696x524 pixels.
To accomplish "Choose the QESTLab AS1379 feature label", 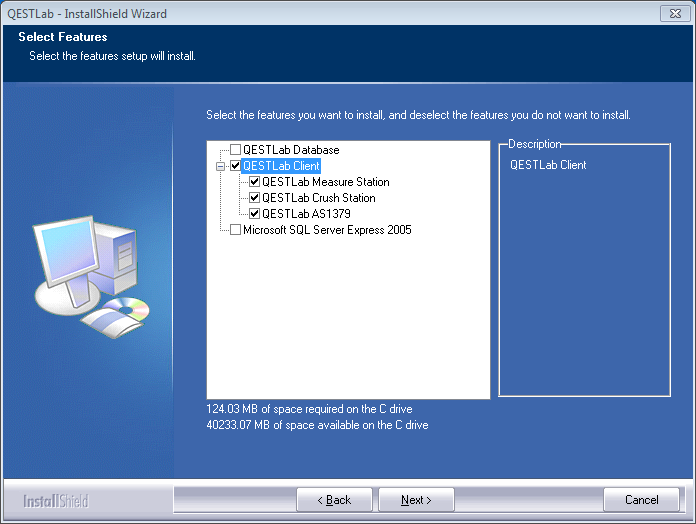I will pyautogui.click(x=306, y=214).
